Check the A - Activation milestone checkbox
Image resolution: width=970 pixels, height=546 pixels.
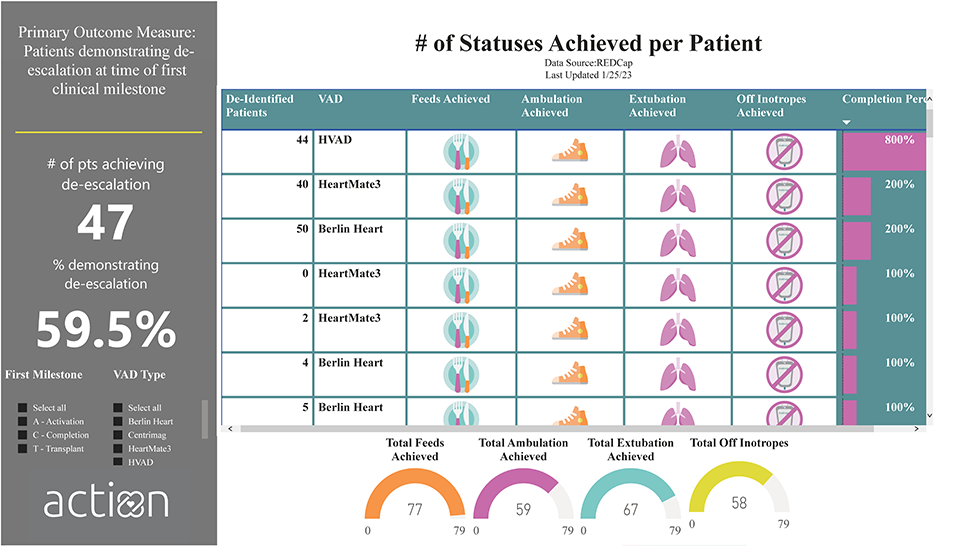(23, 421)
